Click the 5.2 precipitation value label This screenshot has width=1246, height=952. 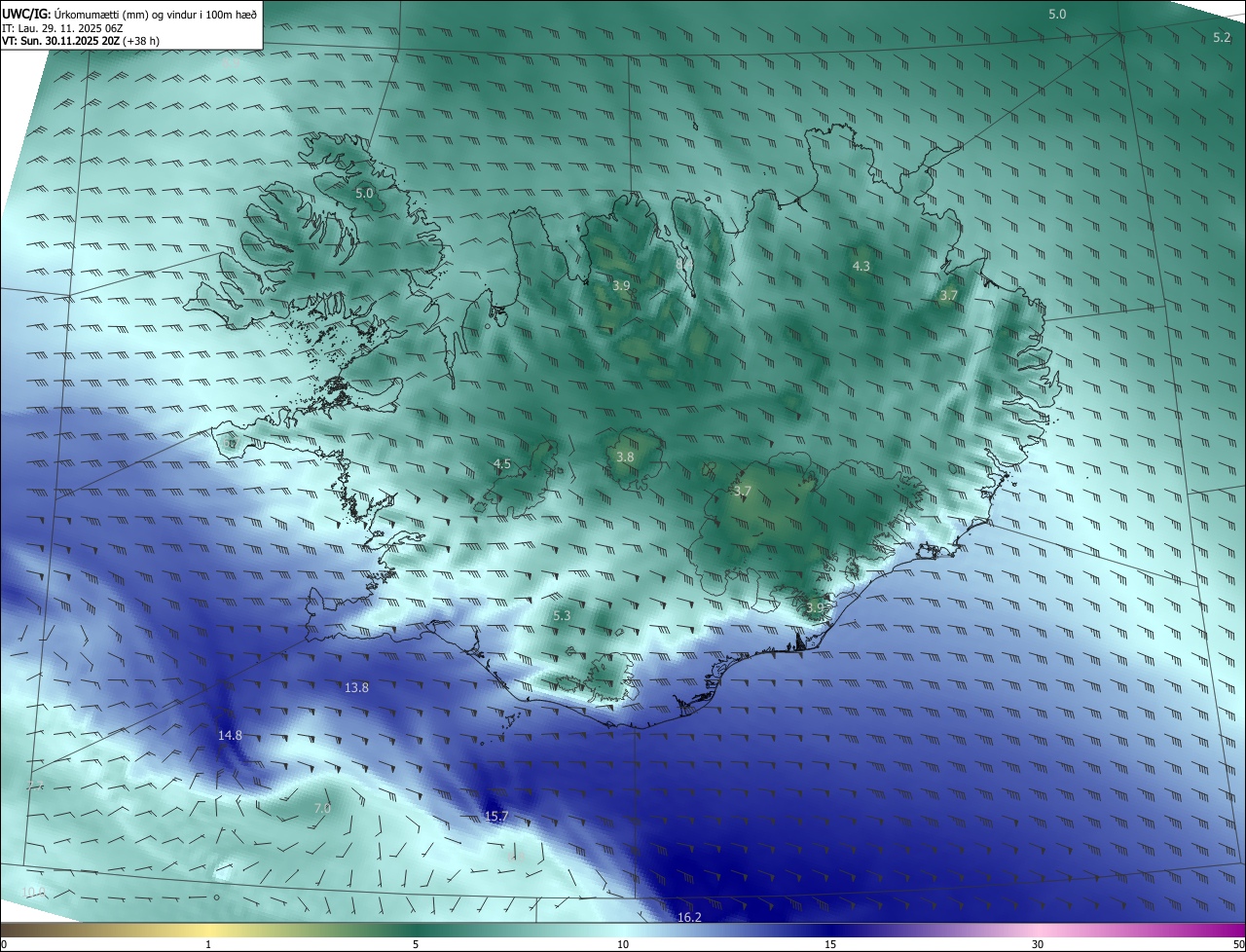pos(1223,37)
